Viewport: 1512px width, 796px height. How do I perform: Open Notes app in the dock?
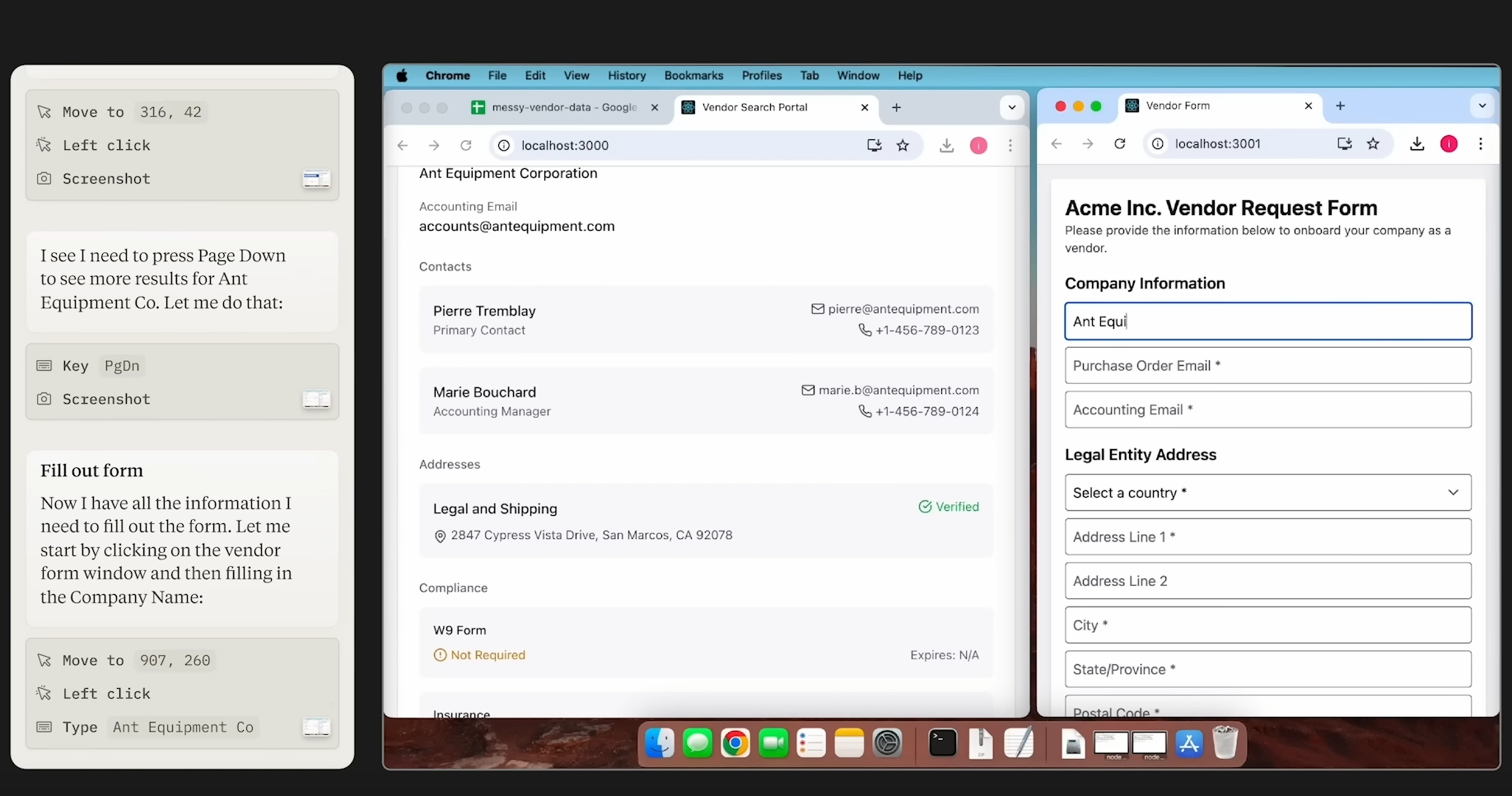coord(849,743)
